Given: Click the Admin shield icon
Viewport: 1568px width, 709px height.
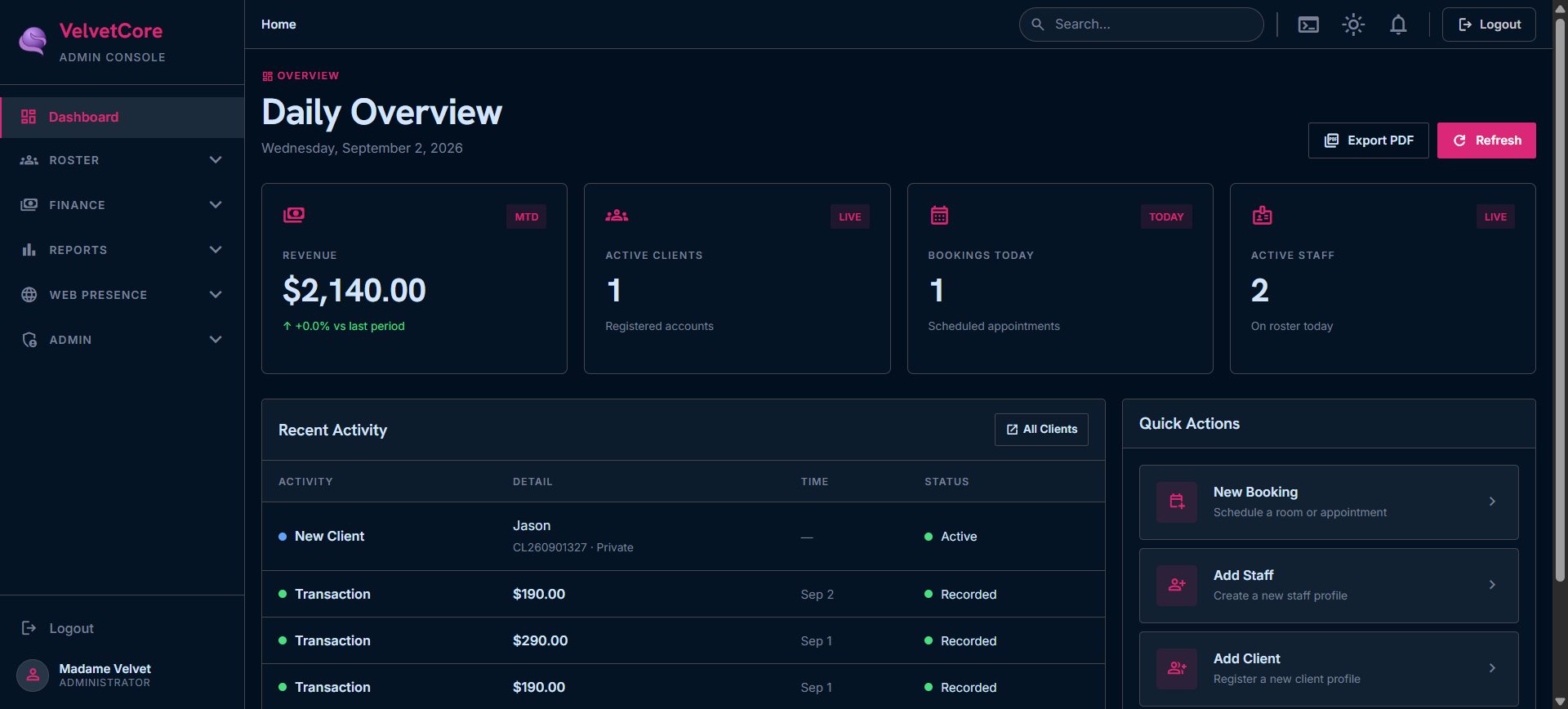Looking at the screenshot, I should point(29,340).
